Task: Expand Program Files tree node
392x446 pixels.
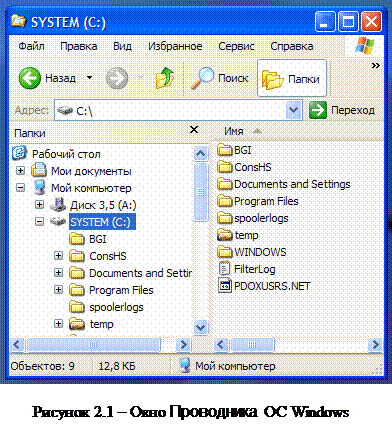Action: point(58,290)
